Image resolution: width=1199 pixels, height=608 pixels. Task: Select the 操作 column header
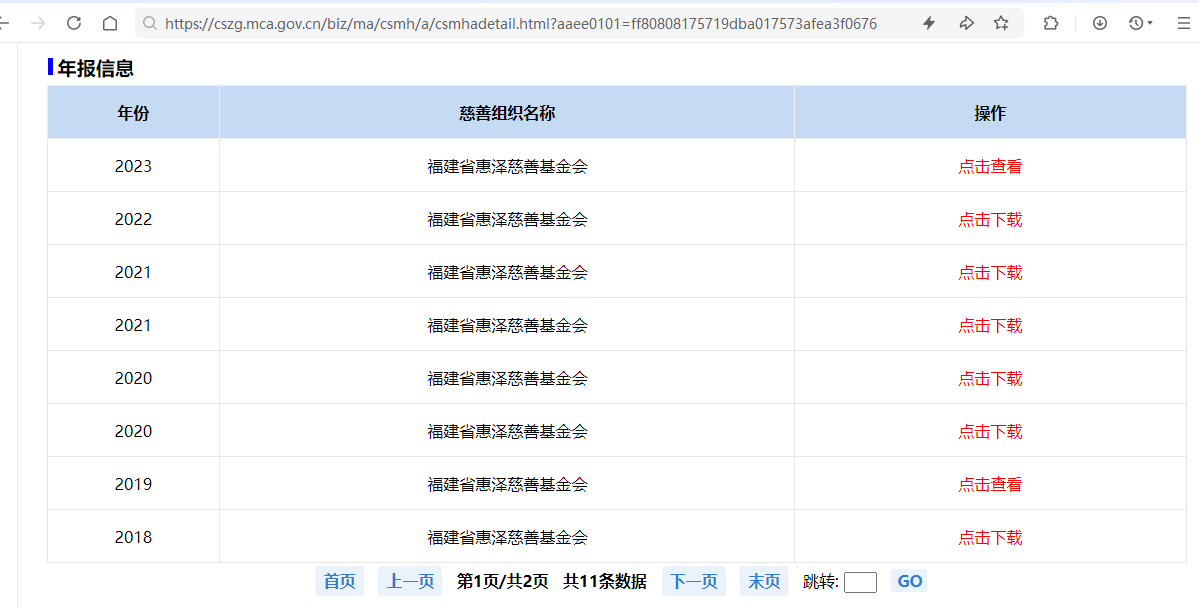(x=990, y=112)
